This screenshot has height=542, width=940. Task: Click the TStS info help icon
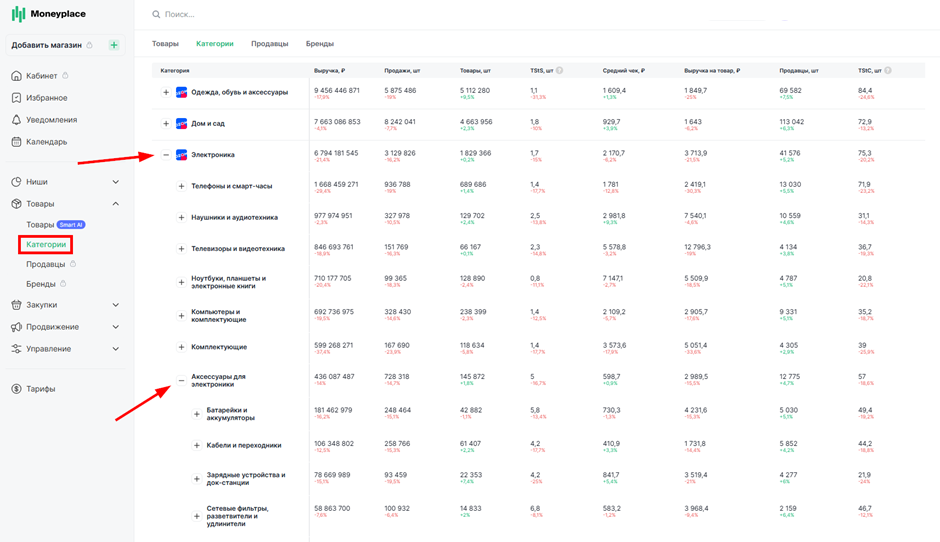tap(559, 70)
